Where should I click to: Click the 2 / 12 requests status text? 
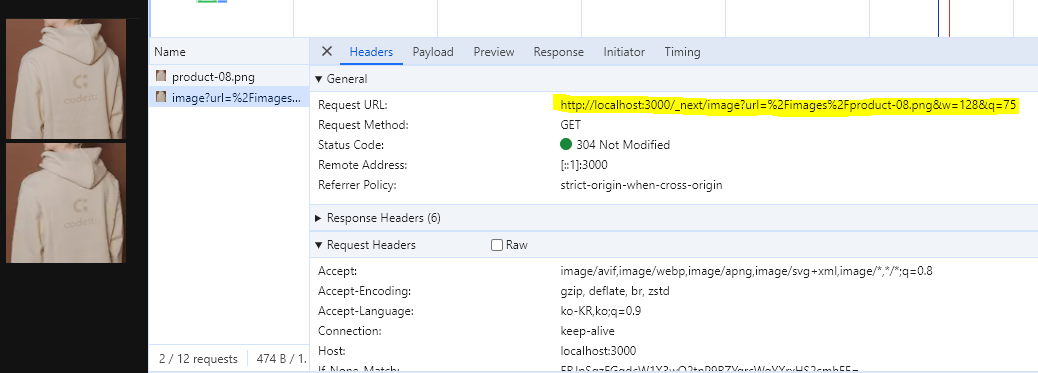(x=198, y=359)
